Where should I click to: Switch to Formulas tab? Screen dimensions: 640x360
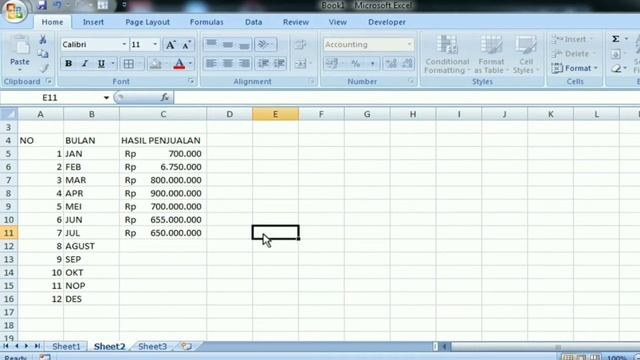(207, 22)
